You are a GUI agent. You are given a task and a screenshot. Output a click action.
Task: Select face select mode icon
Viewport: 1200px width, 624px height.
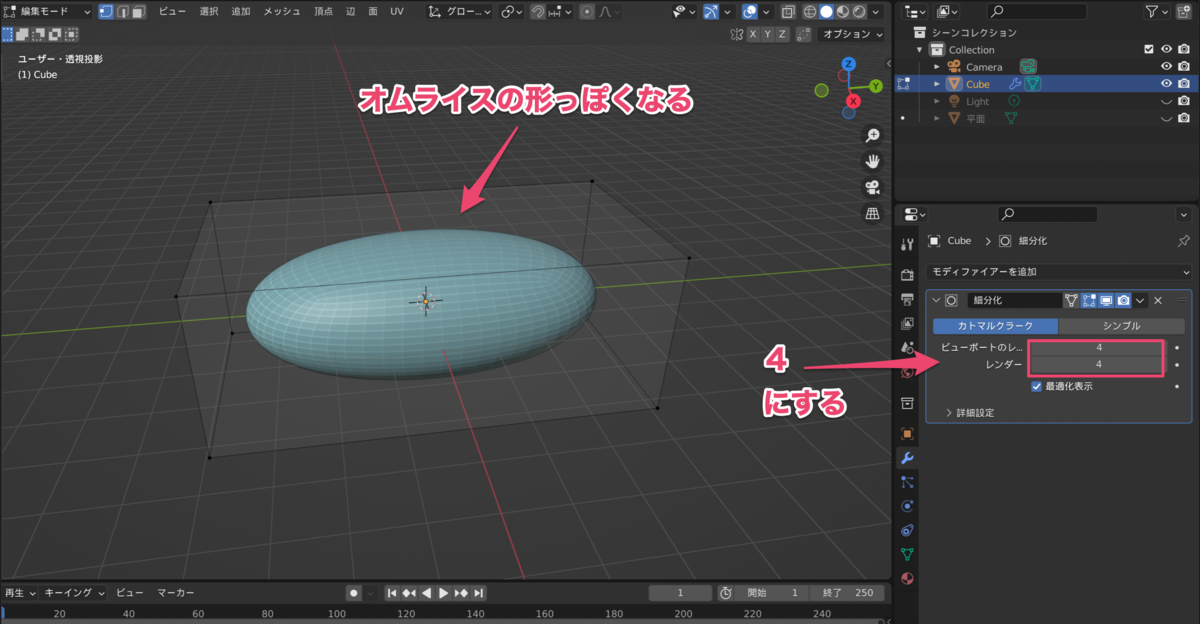138,12
